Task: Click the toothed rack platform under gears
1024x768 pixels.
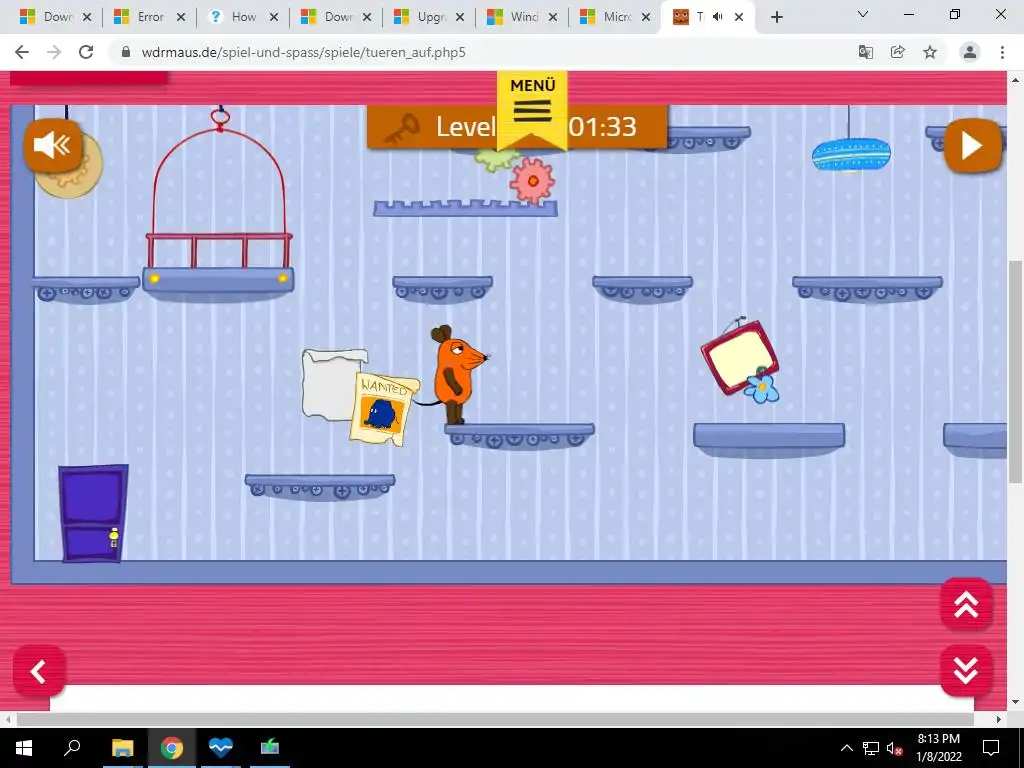Action: [465, 208]
